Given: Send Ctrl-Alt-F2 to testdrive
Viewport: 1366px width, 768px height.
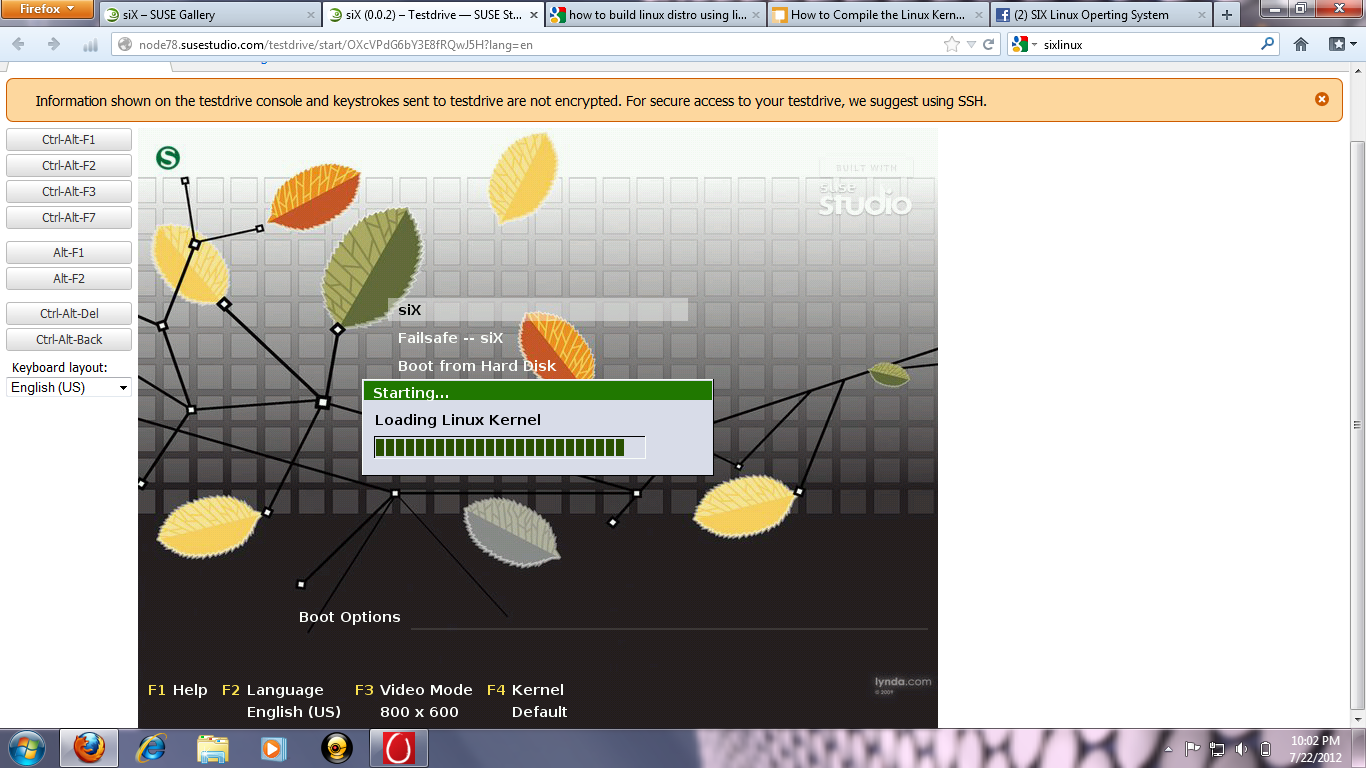Looking at the screenshot, I should 69,165.
